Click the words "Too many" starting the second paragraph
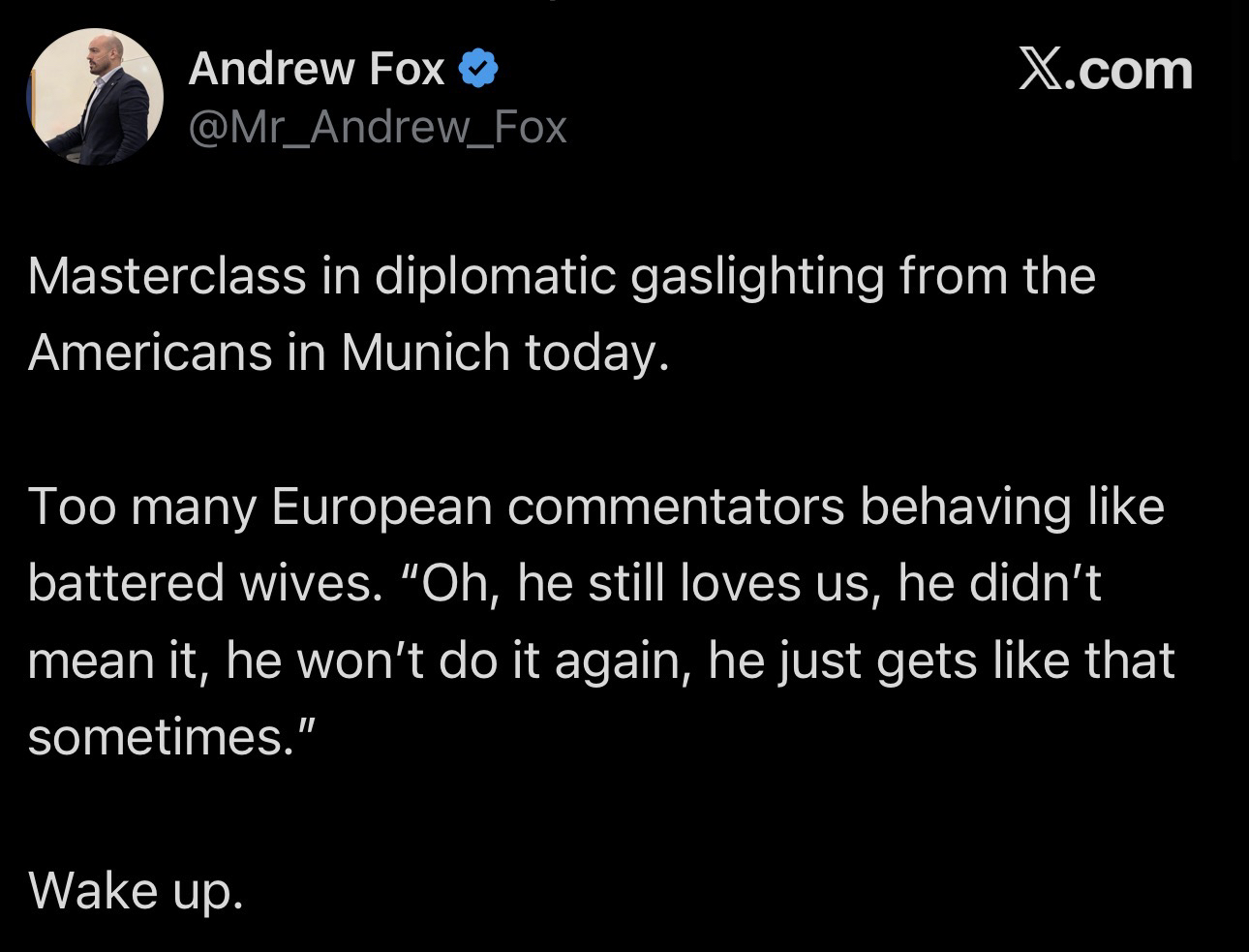This screenshot has width=1249, height=952. click(x=141, y=507)
